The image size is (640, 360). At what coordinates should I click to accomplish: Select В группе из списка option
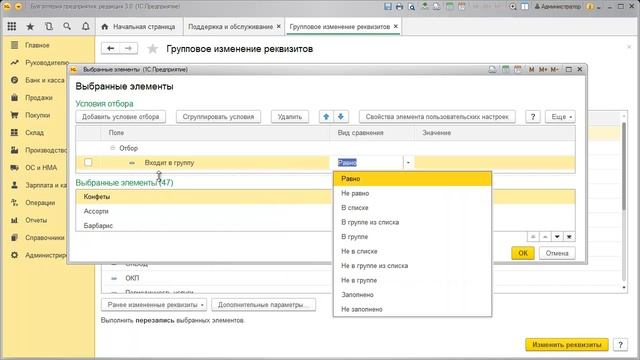(x=412, y=222)
